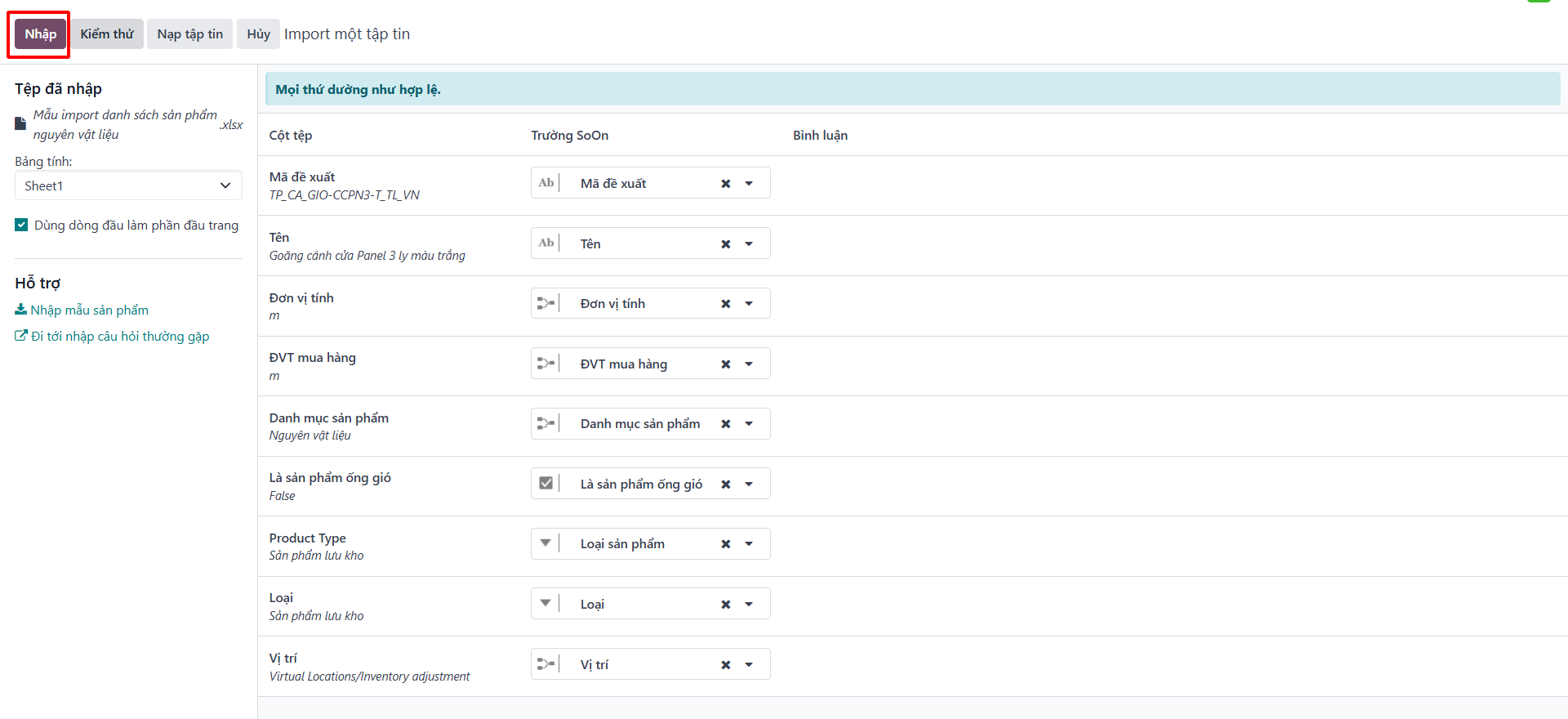Click the Nhập import button
The height and width of the screenshot is (719, 1568).
pos(40,34)
